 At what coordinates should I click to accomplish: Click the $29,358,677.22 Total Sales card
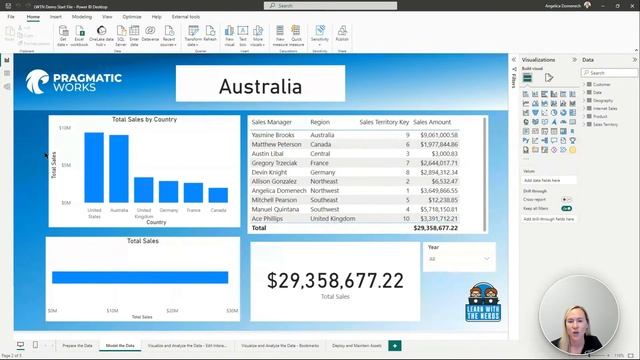tap(335, 281)
